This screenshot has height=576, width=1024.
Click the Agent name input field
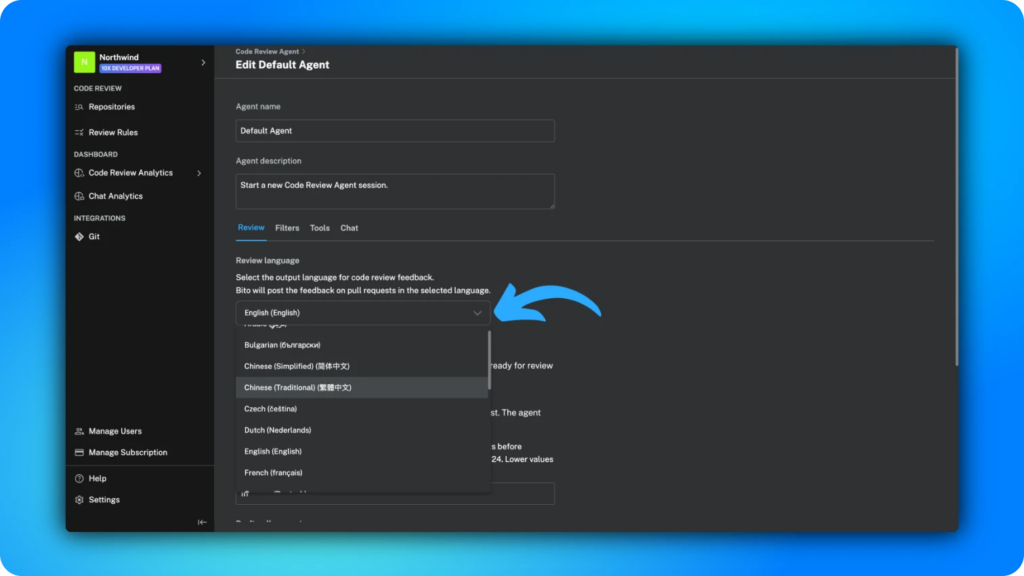point(395,131)
